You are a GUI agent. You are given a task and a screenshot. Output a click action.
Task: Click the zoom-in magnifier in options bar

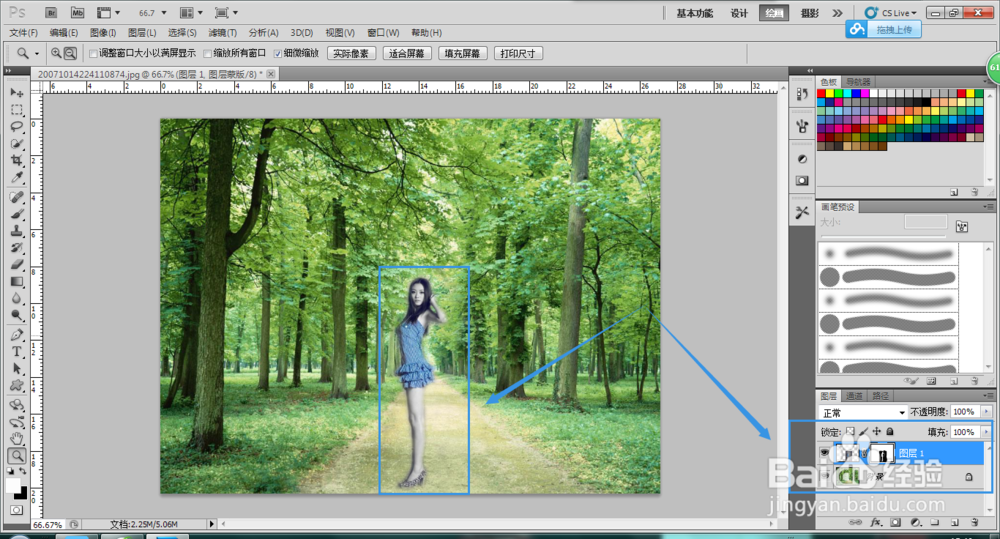(56, 54)
